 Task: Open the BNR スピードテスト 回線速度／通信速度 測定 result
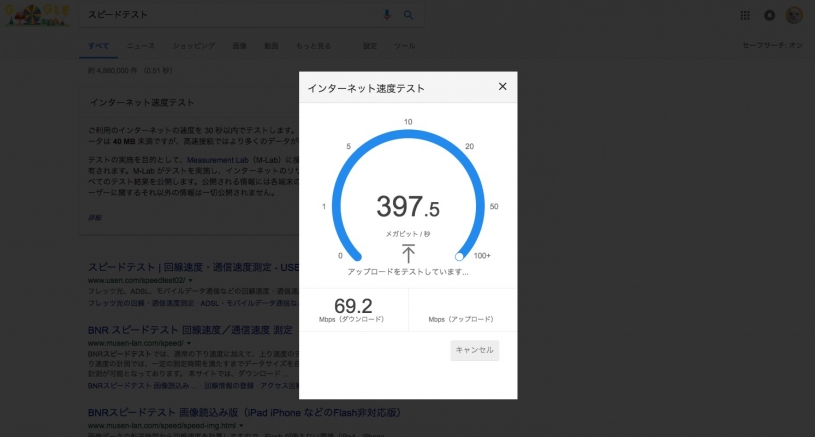click(x=190, y=330)
